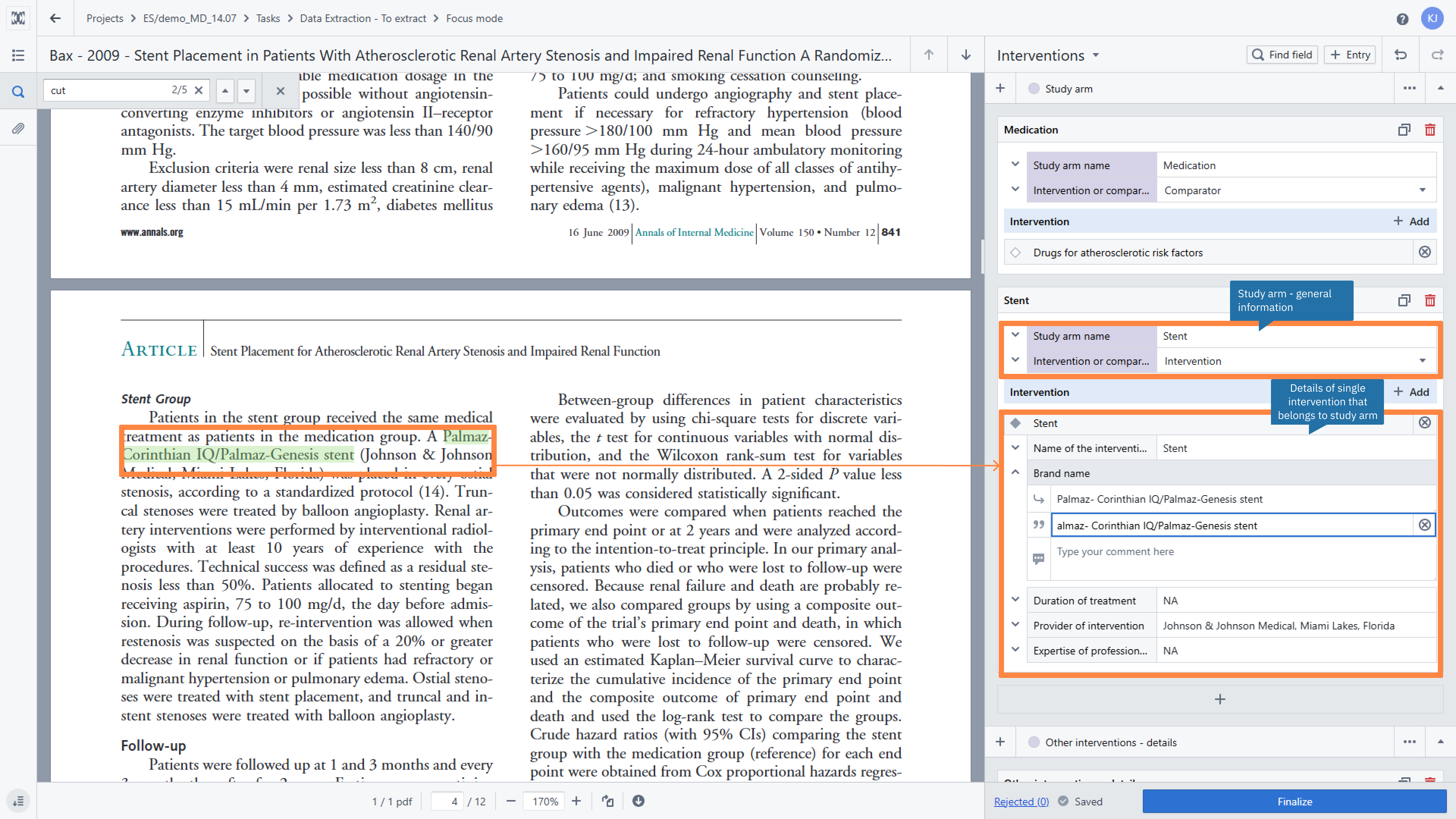The height and width of the screenshot is (819, 1456).
Task: Toggle diamond marker on Drugs for atherosclerotic row
Action: (x=1016, y=253)
